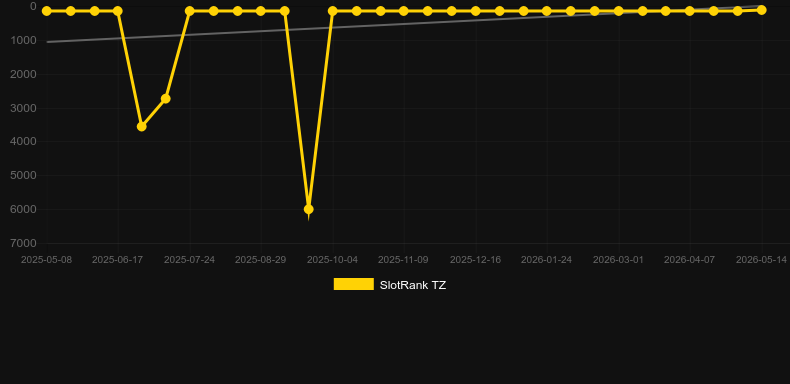This screenshot has width=790, height=384.
Task: Click the x-axis label 2025-05-08
Action: pos(46,260)
